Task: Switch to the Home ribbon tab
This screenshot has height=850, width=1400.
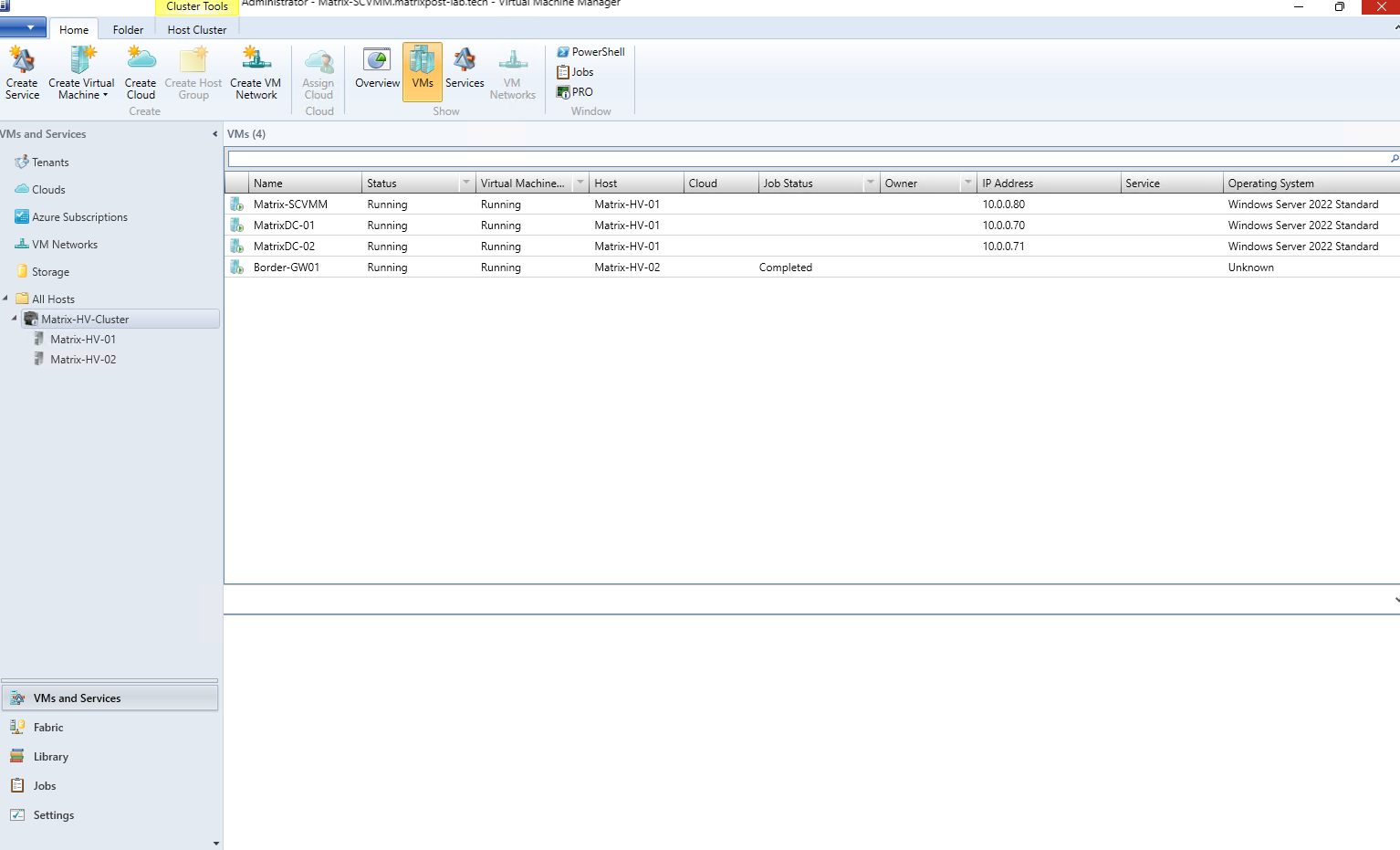Action: tap(74, 29)
